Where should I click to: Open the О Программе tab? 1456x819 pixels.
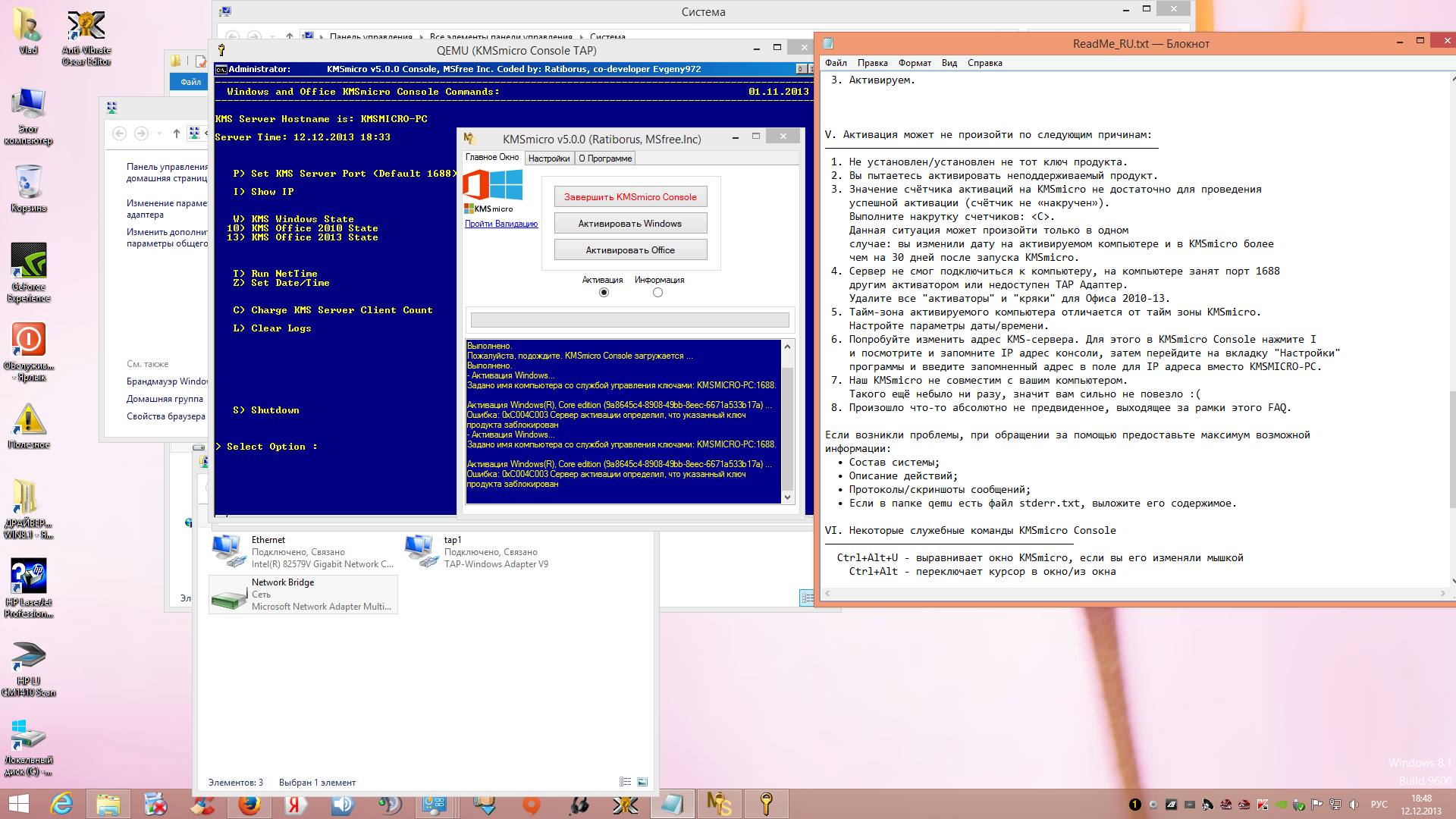click(x=605, y=158)
